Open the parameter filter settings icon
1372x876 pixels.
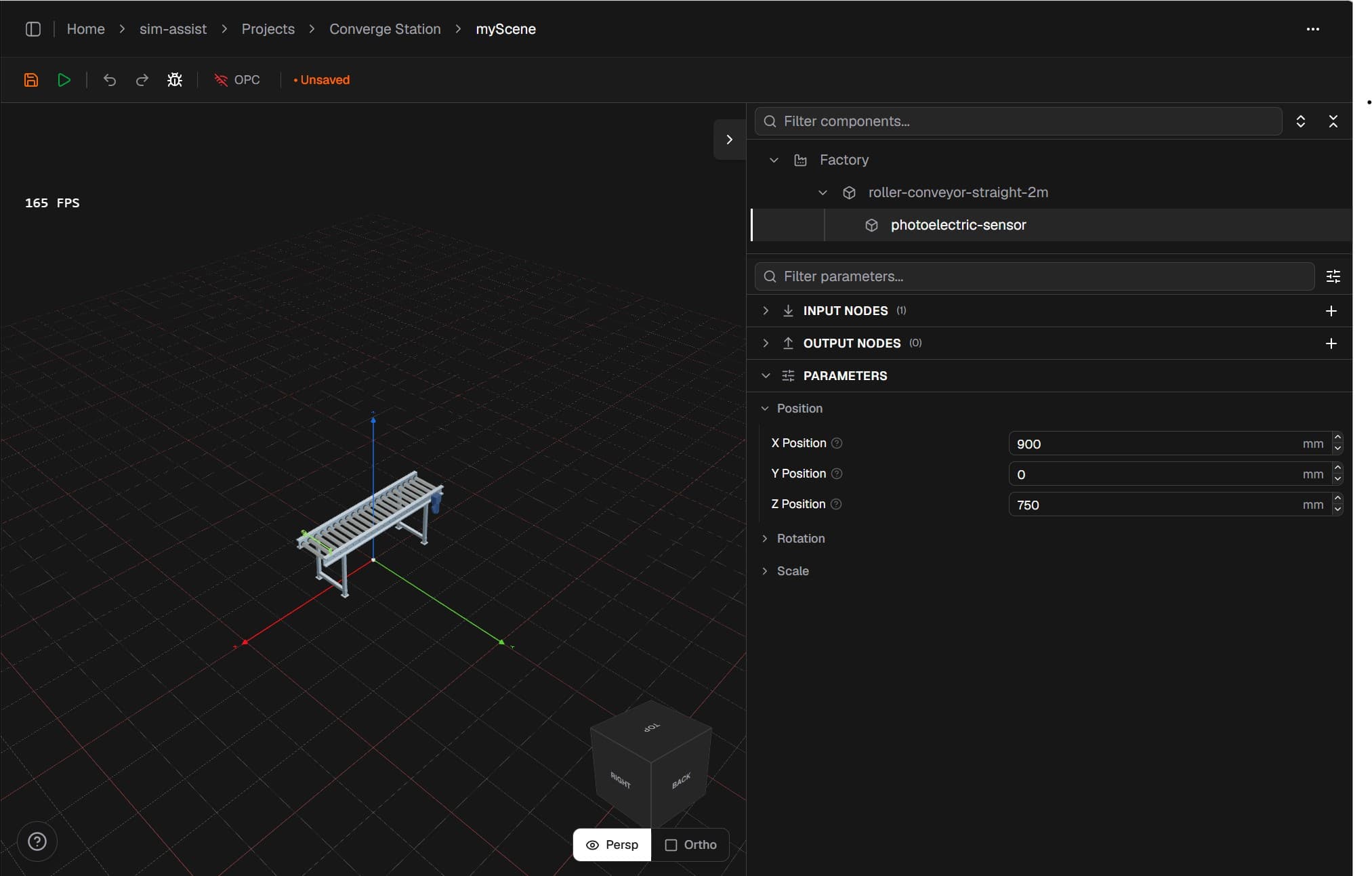[x=1333, y=276]
